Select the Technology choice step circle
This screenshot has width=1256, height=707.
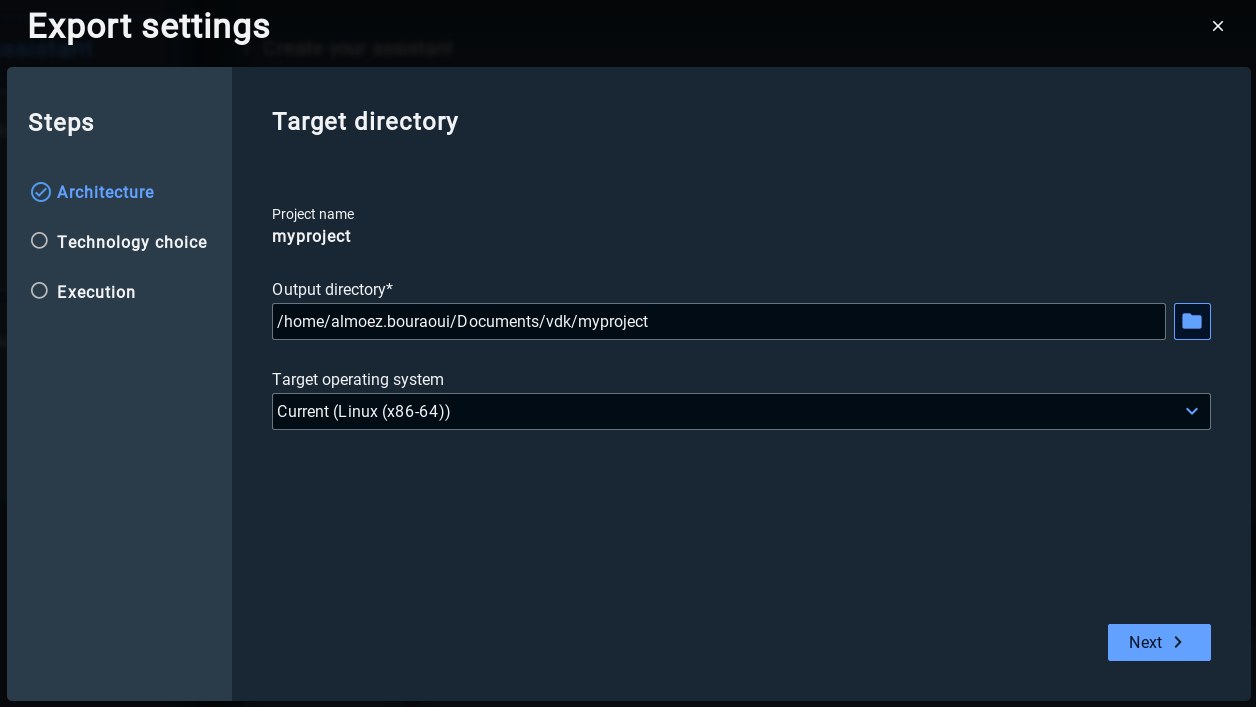(39, 241)
